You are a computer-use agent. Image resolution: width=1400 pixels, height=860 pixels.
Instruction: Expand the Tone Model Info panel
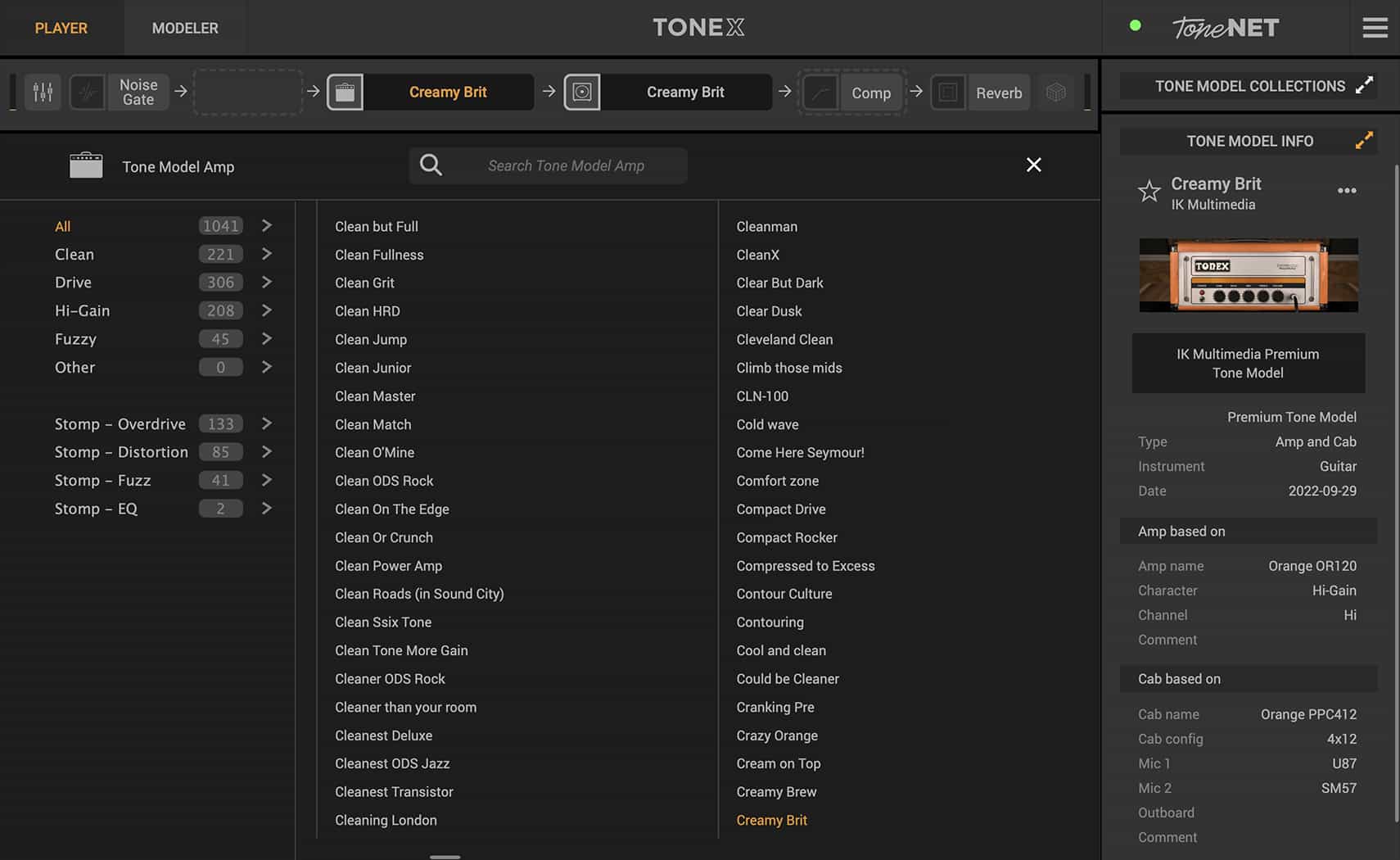[1364, 140]
